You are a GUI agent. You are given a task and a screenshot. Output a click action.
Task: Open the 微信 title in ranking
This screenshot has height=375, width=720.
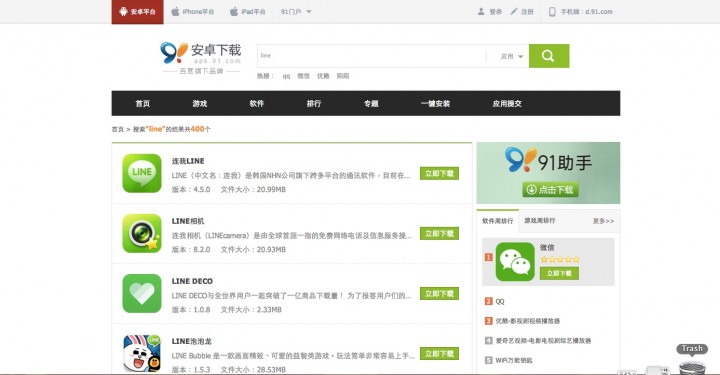(547, 248)
